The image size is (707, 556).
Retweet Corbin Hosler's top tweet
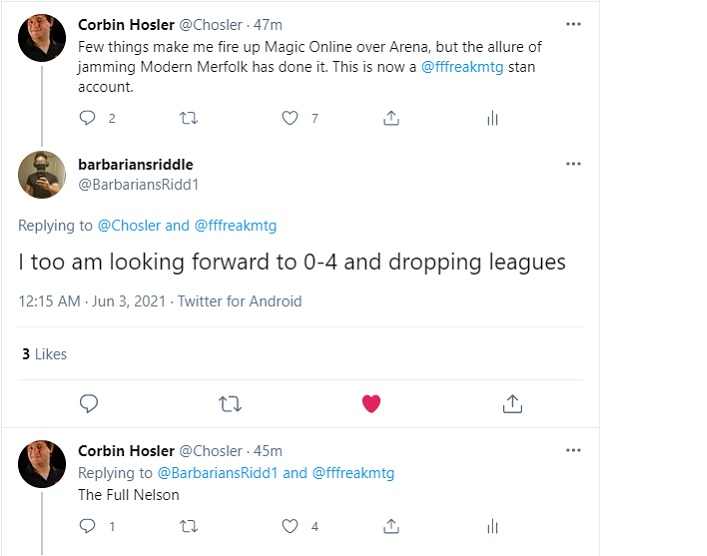(x=187, y=118)
